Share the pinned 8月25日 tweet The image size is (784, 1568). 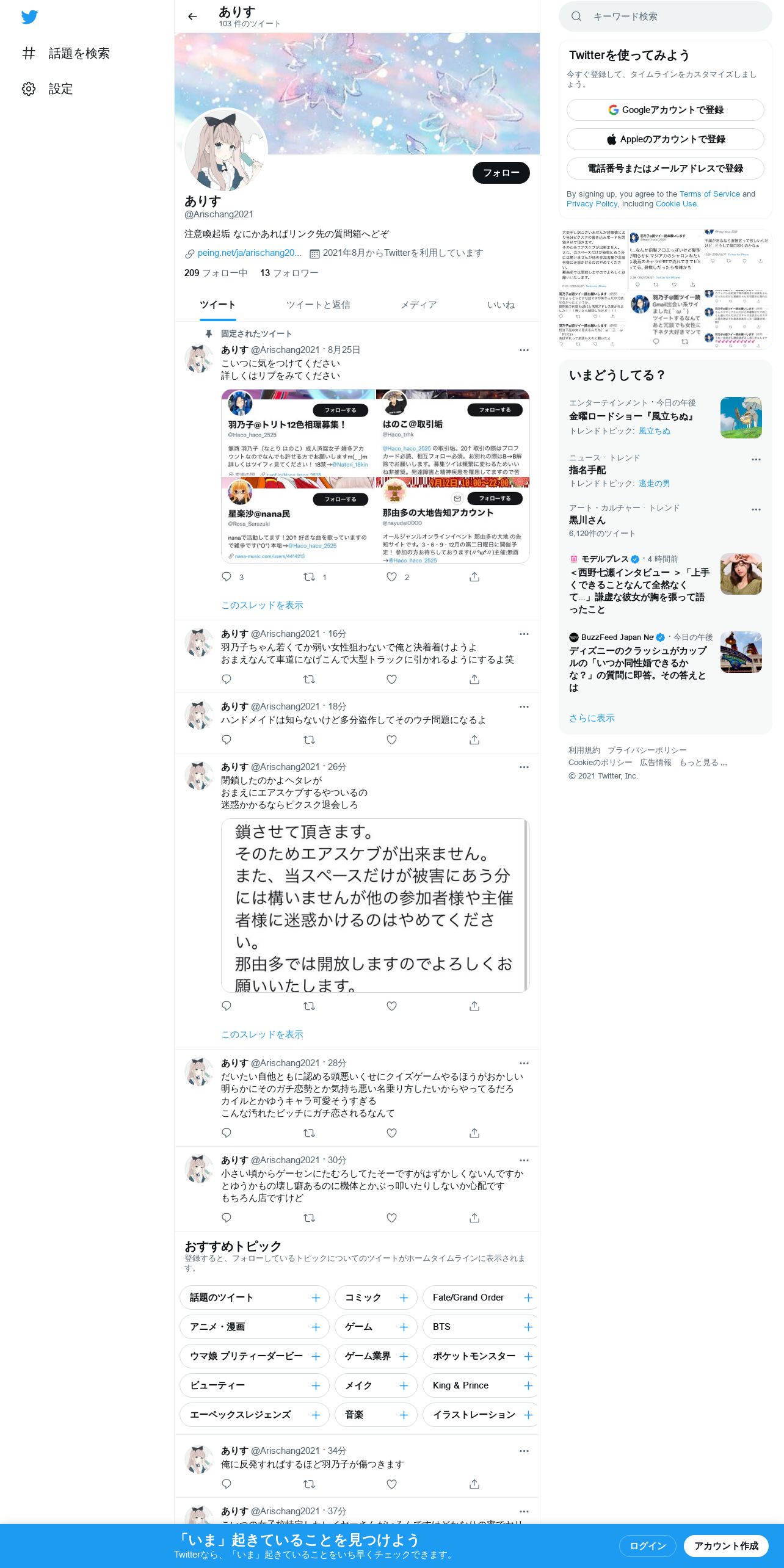point(474,577)
